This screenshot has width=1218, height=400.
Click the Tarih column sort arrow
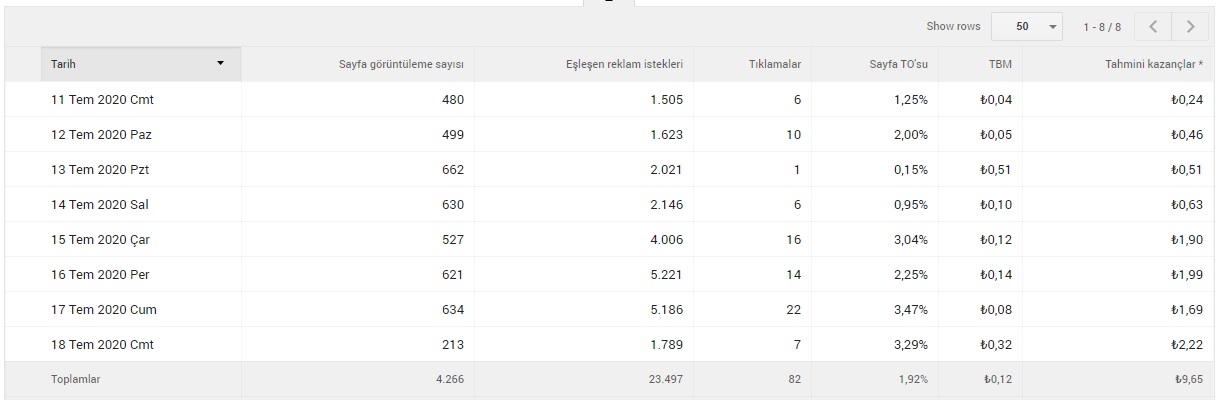pos(220,64)
